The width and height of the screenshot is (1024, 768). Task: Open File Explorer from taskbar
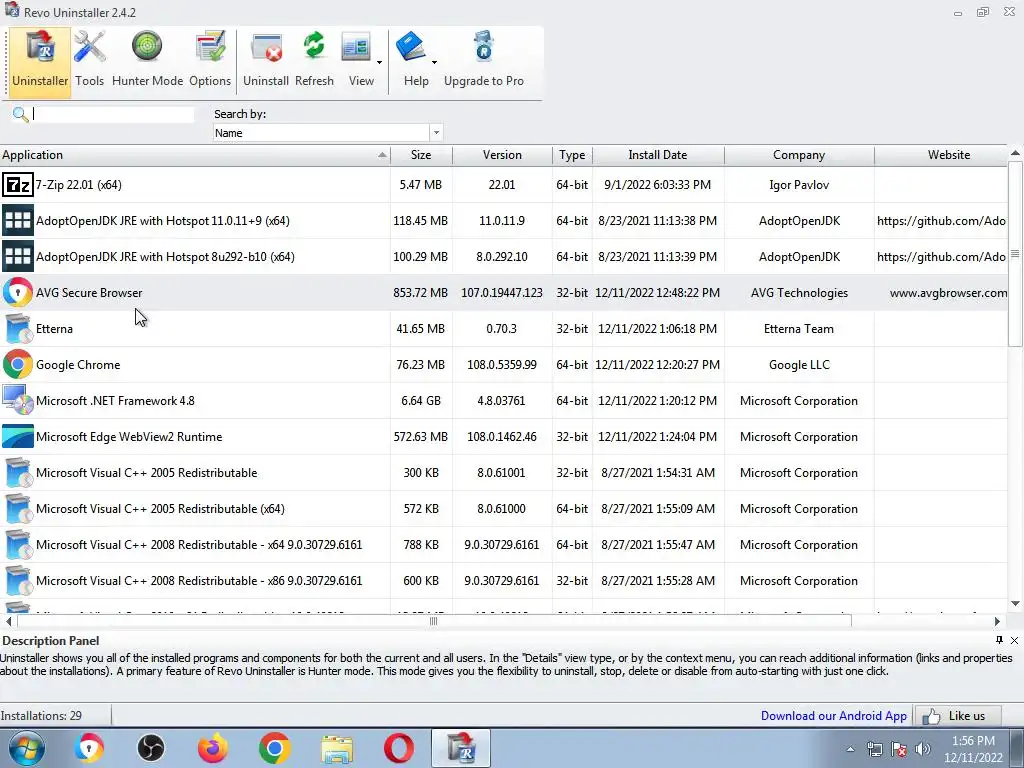point(337,748)
